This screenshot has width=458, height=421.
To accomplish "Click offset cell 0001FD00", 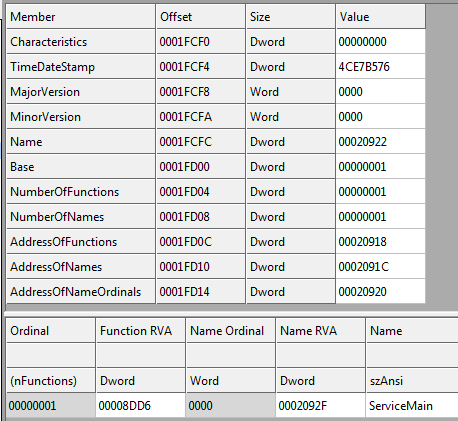I will coord(201,167).
